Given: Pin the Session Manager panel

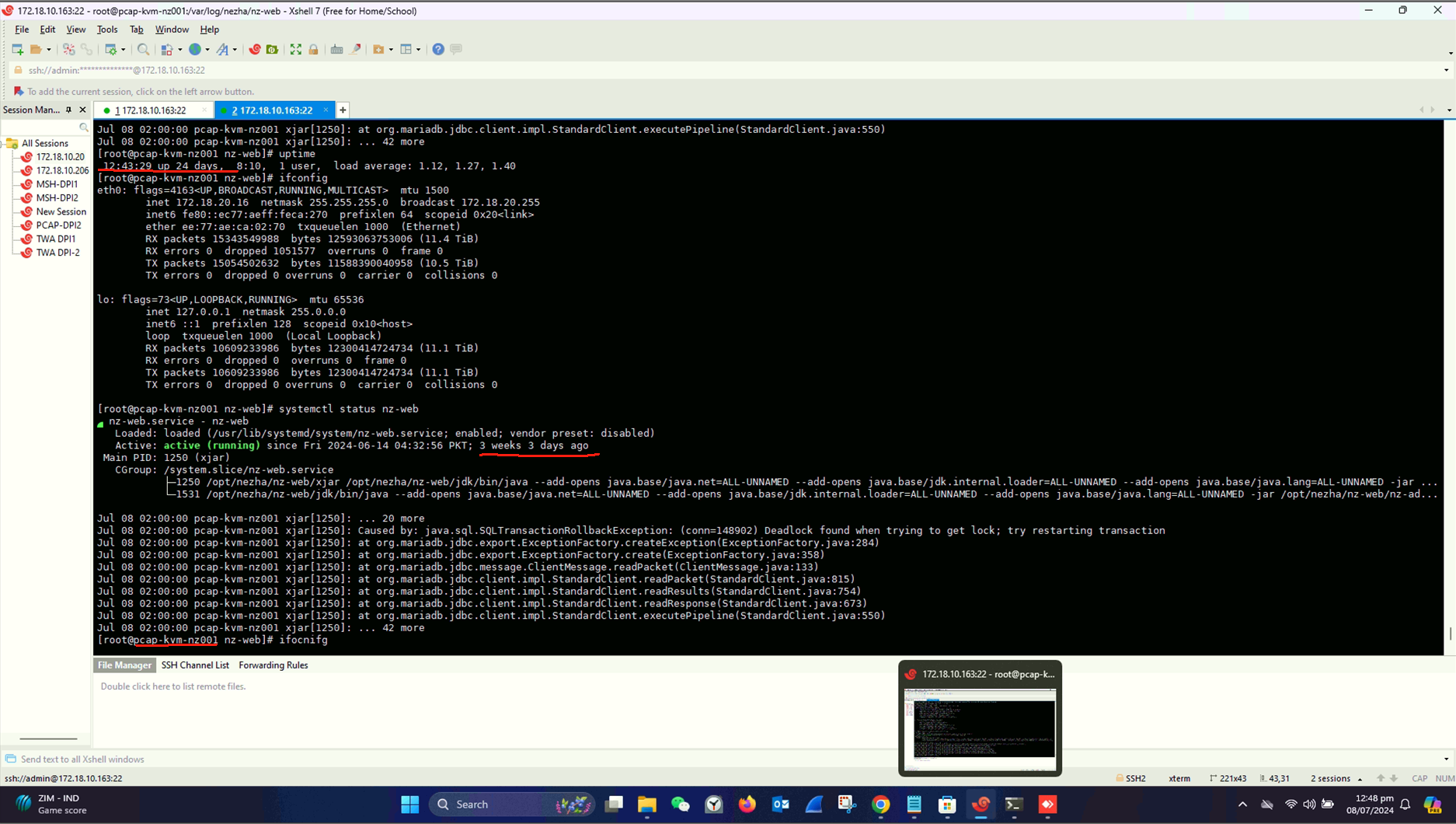Looking at the screenshot, I should pos(69,110).
